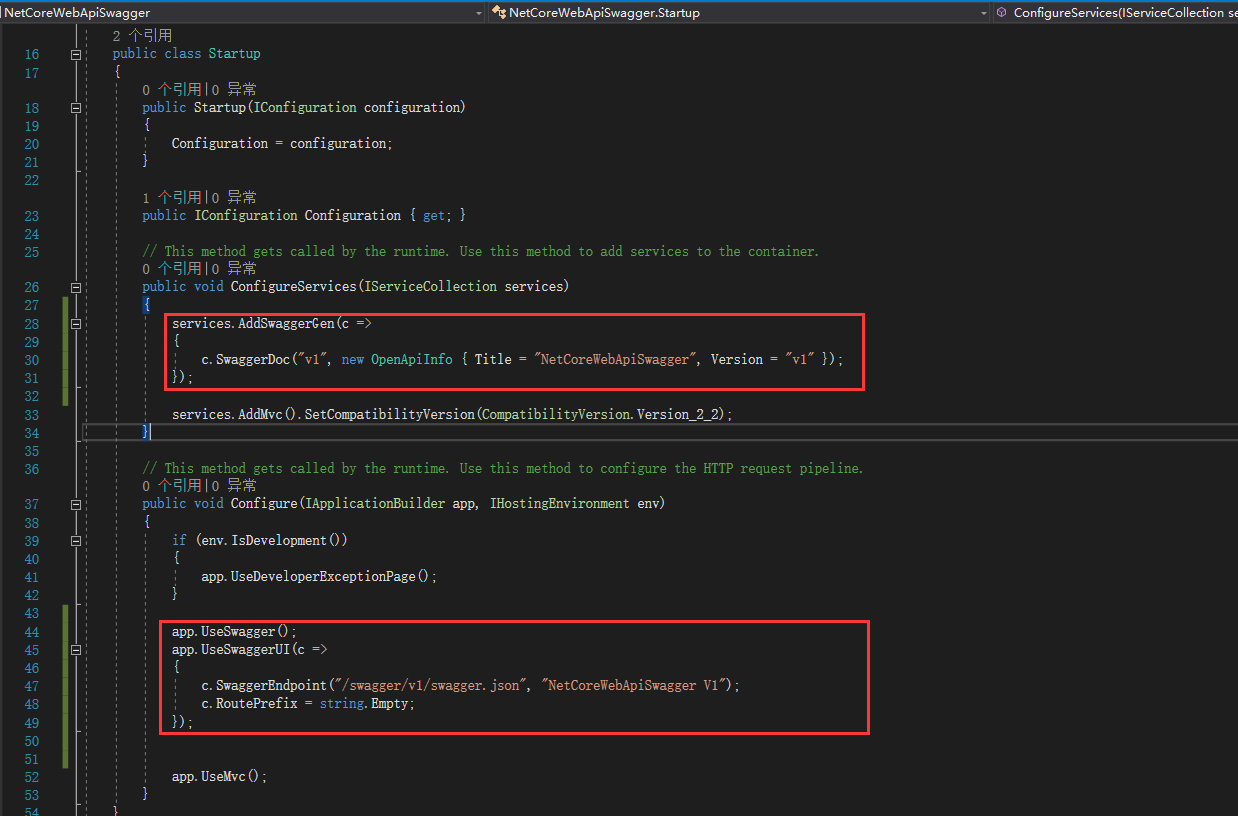Open '0 异常' above the Configure method
This screenshot has width=1238, height=816.
(x=234, y=485)
